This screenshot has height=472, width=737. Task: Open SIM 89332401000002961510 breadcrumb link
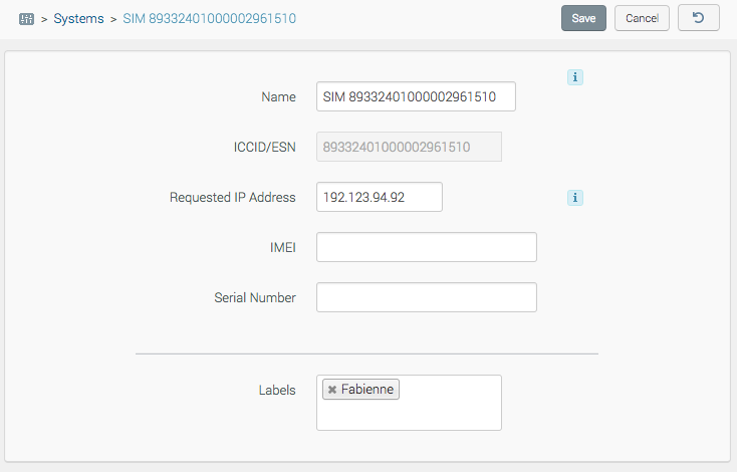[x=209, y=19]
